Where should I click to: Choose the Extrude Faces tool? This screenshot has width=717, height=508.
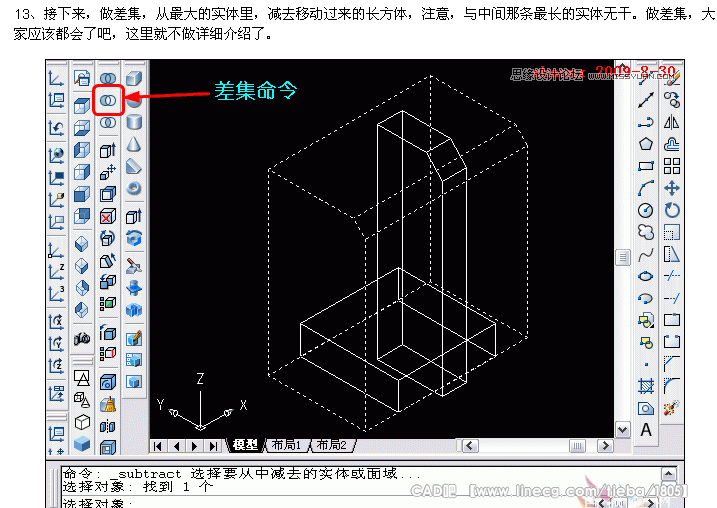108,150
